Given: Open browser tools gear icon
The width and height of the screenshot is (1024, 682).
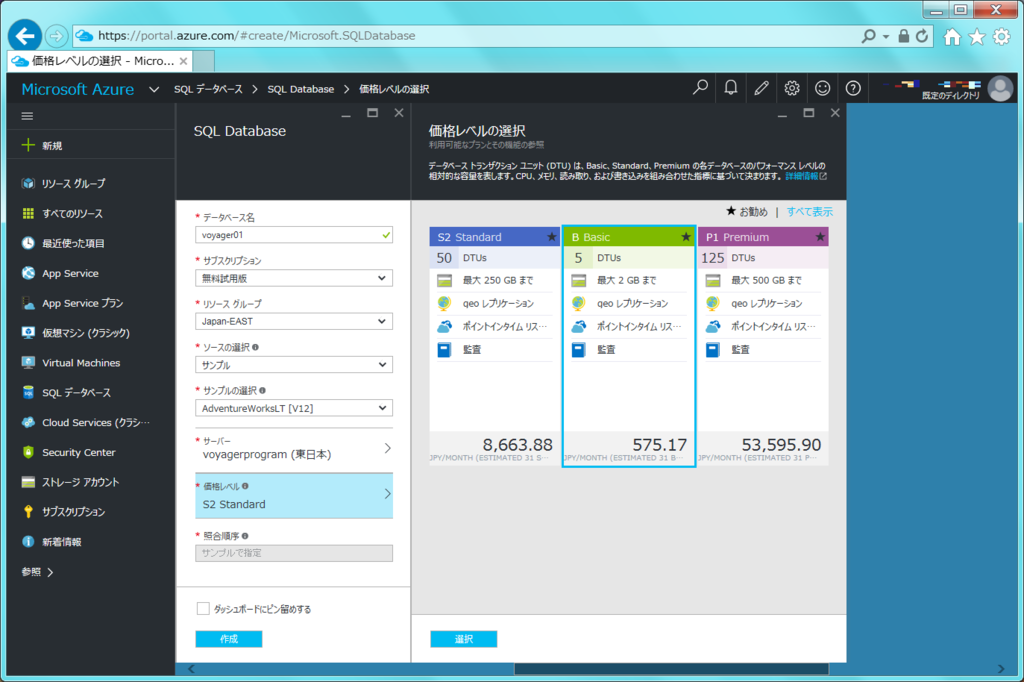Looking at the screenshot, I should pos(1002,37).
